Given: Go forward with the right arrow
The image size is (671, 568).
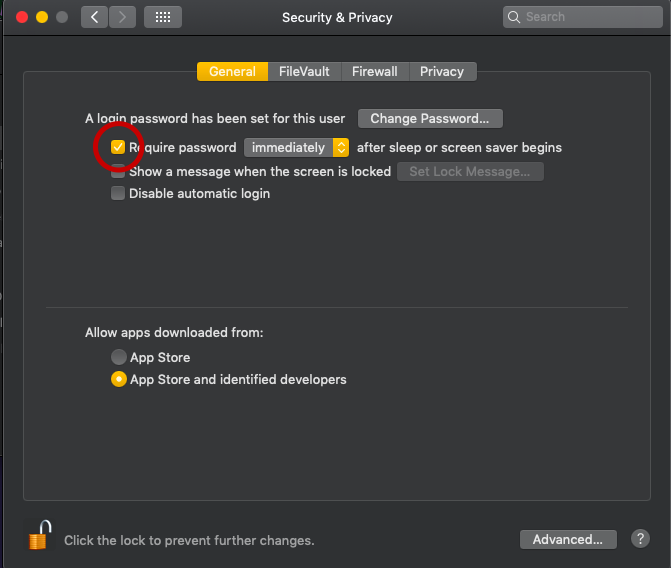Looking at the screenshot, I should [122, 17].
